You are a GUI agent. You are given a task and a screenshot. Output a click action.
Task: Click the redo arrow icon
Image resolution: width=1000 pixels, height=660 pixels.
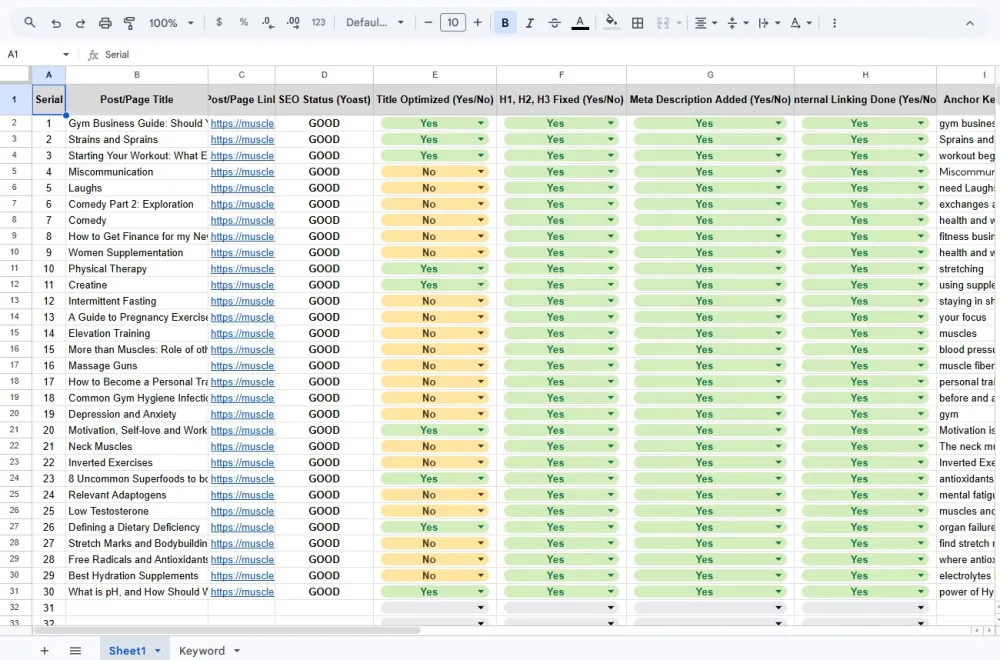pos(80,23)
